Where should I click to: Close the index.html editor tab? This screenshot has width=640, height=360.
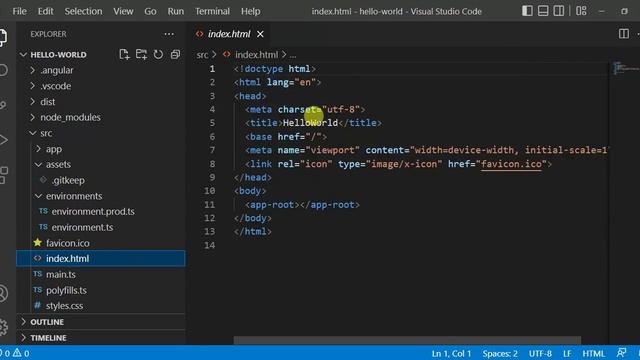click(260, 34)
